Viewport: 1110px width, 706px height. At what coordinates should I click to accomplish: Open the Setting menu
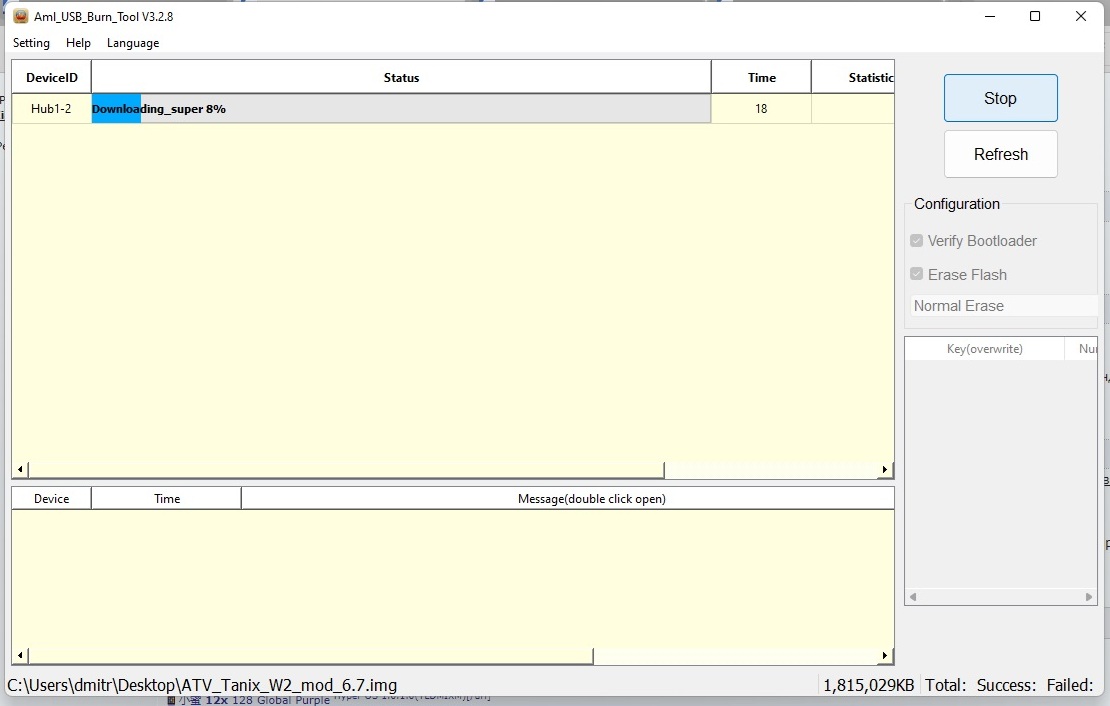point(31,43)
